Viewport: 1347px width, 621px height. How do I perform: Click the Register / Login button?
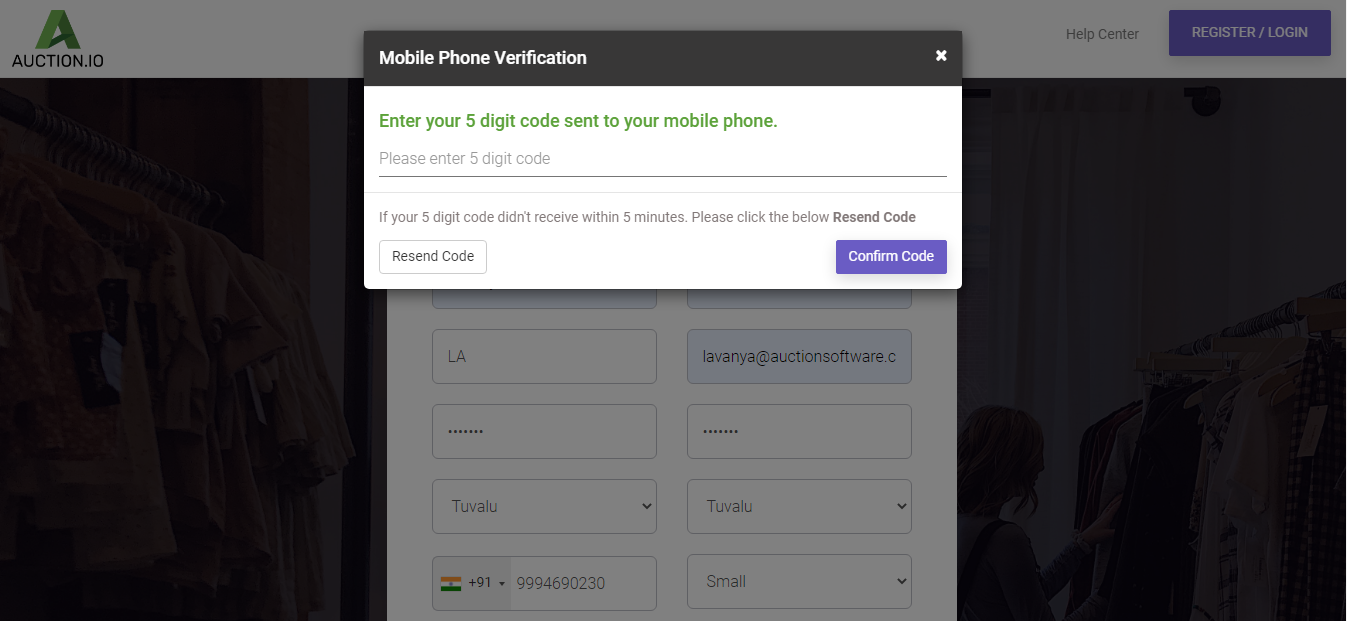(1249, 32)
